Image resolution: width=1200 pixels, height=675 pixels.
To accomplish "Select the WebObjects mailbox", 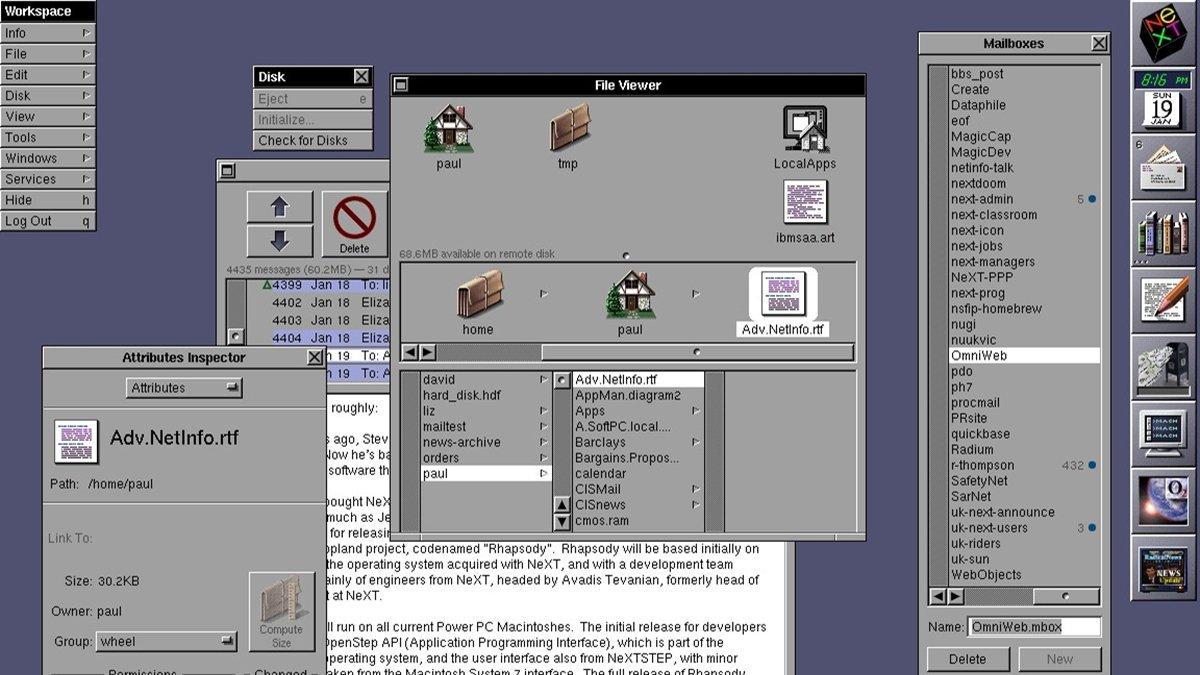I will (x=1024, y=575).
